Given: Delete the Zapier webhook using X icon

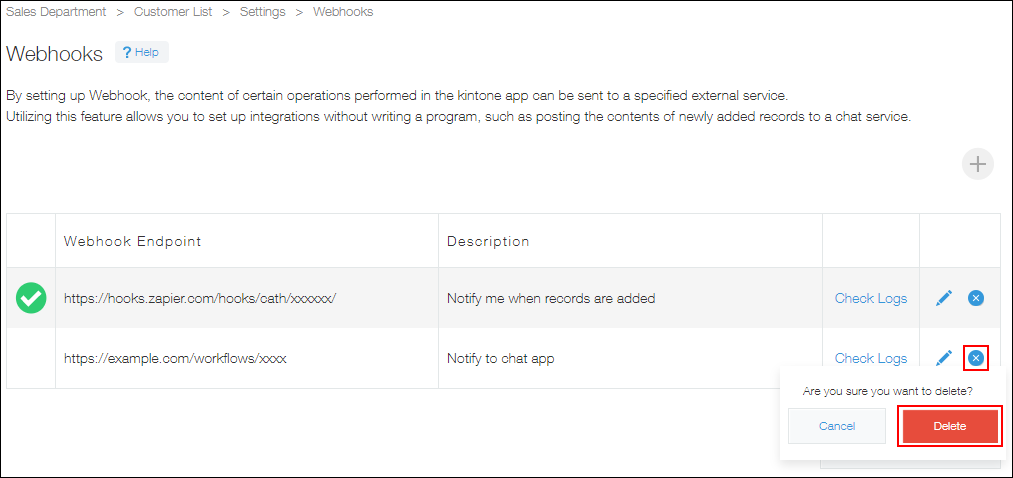Looking at the screenshot, I should pyautogui.click(x=976, y=298).
